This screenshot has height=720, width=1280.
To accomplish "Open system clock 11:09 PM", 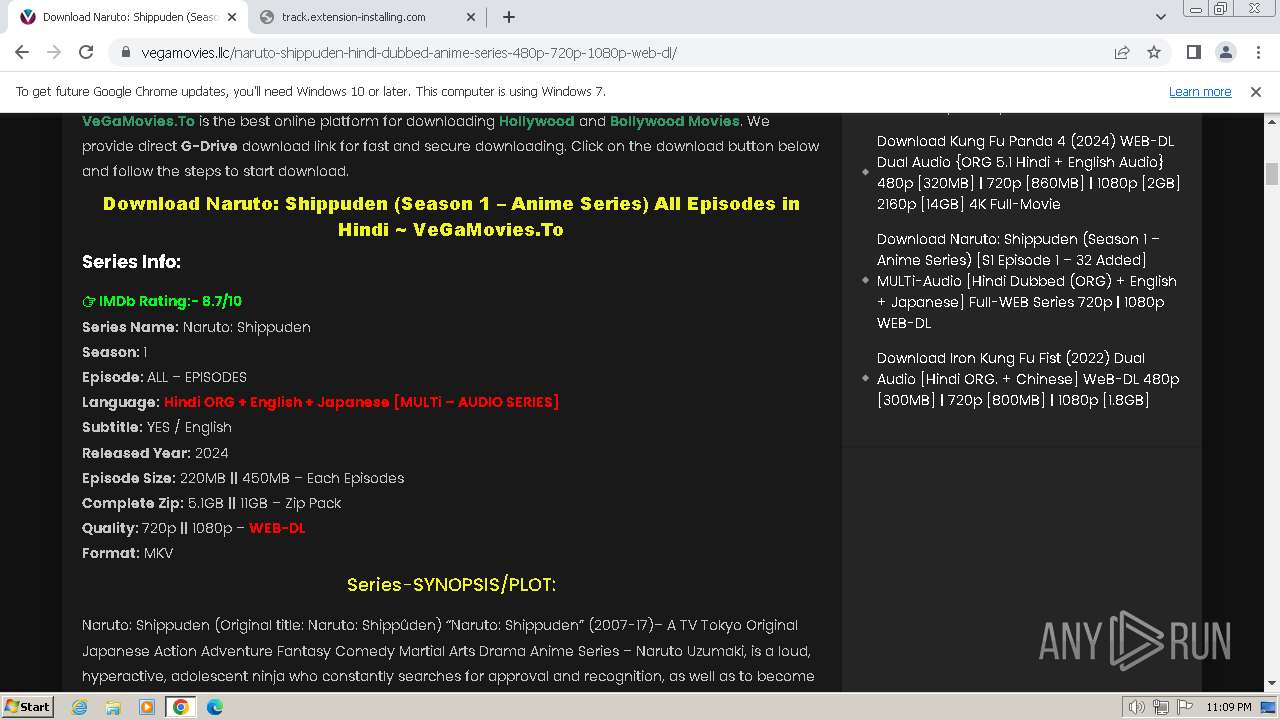I will [x=1229, y=707].
